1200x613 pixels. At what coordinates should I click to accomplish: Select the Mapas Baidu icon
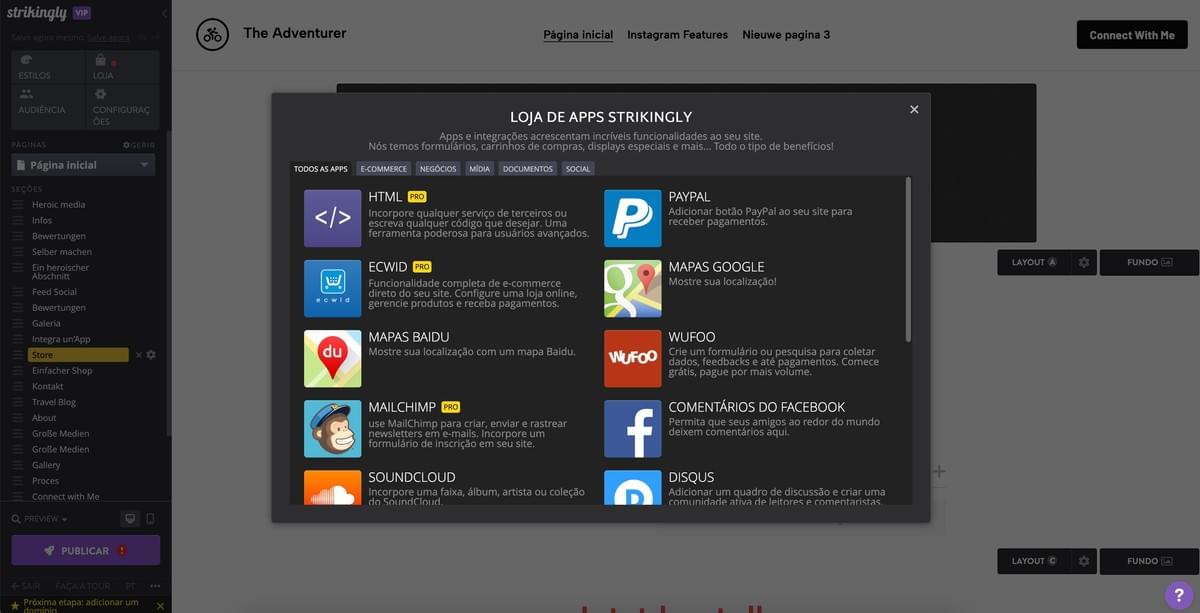pos(332,358)
